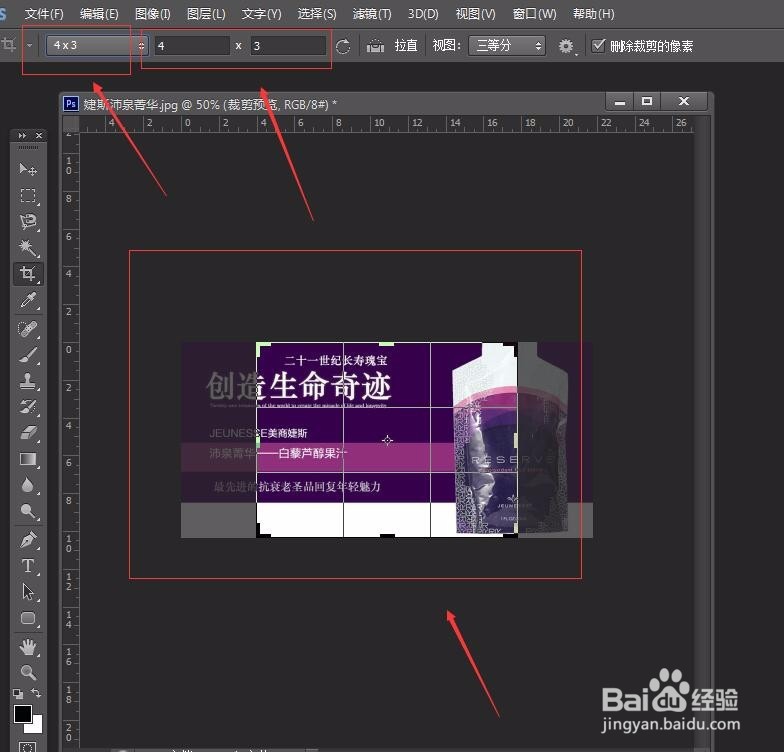784x752 pixels.
Task: Click the crop width field showing 4
Action: point(192,46)
